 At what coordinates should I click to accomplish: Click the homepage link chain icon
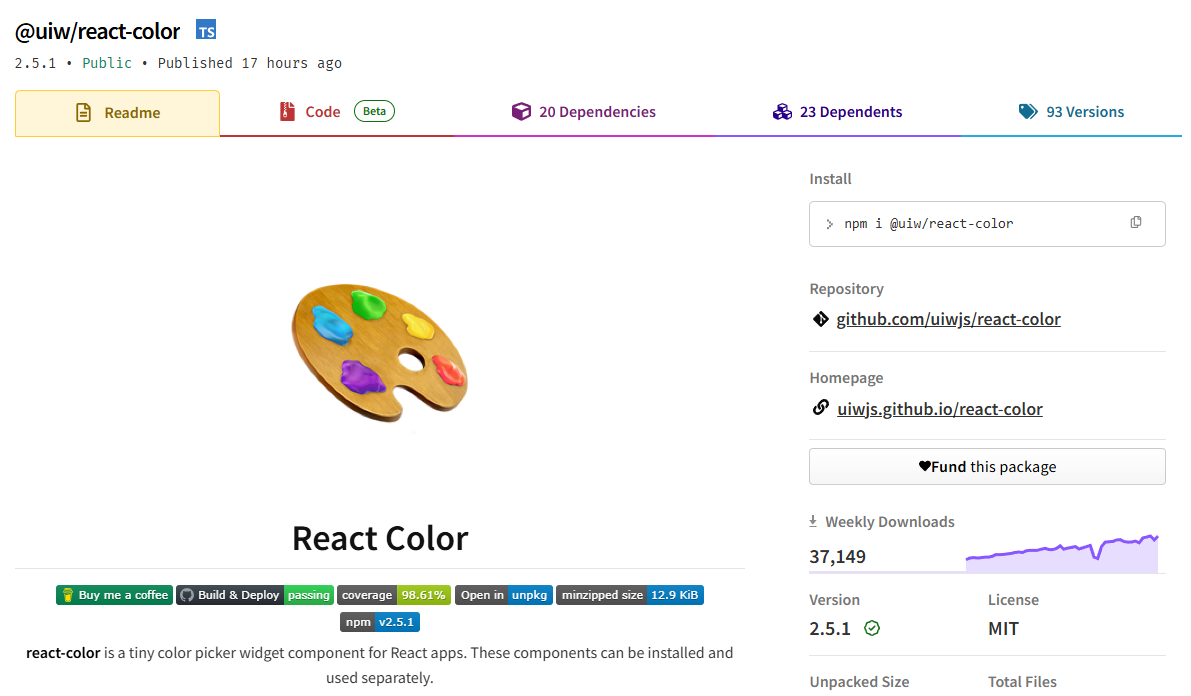pos(820,407)
